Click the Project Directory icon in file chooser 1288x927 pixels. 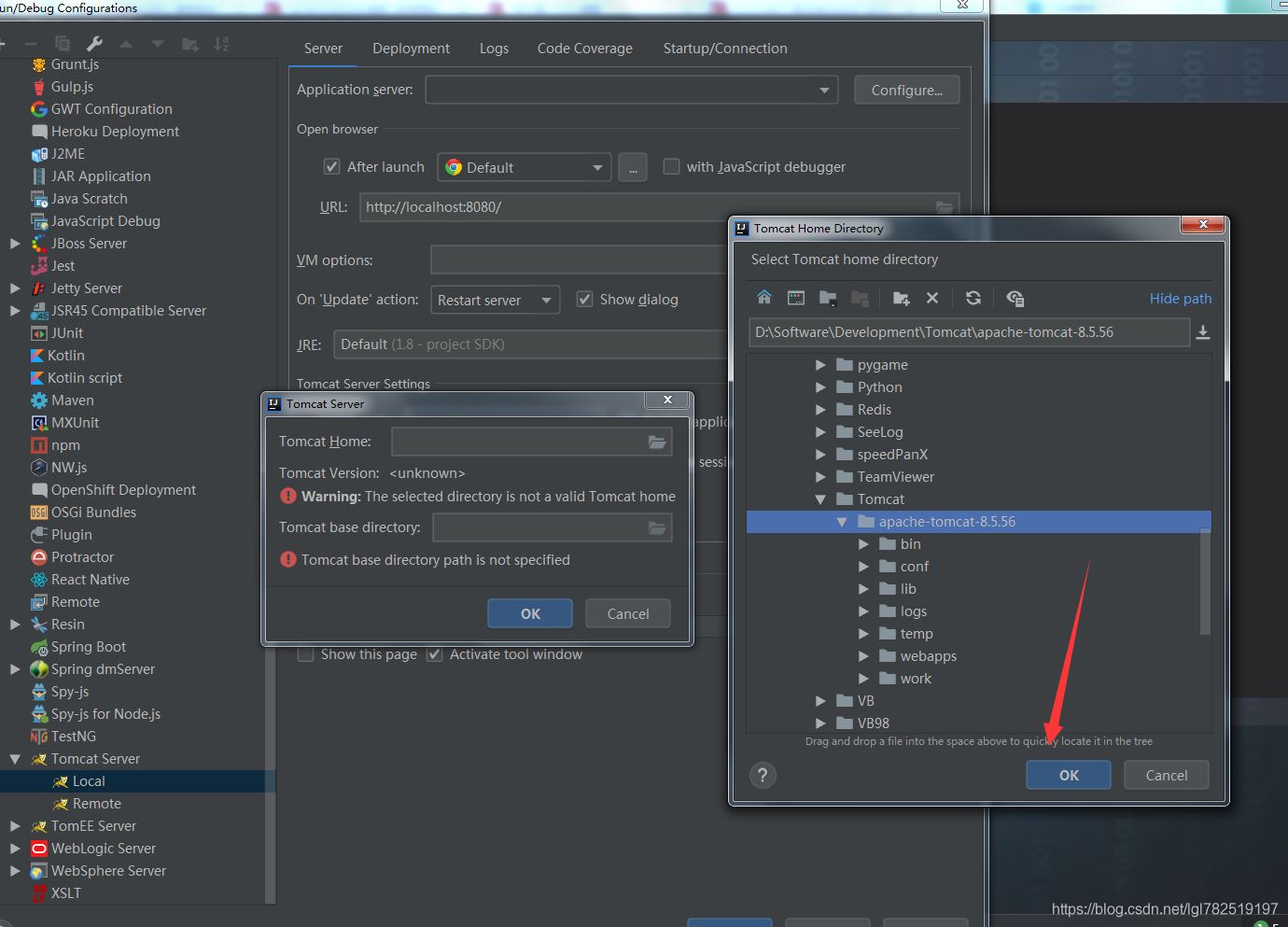[828, 298]
